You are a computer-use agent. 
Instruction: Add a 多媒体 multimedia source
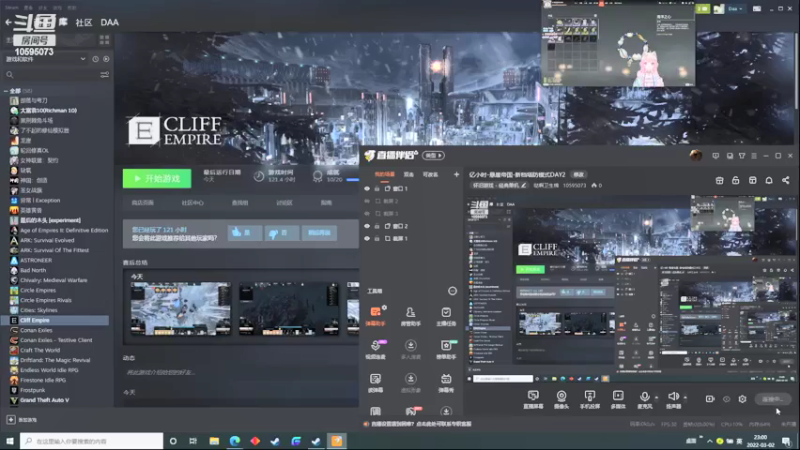click(x=618, y=399)
